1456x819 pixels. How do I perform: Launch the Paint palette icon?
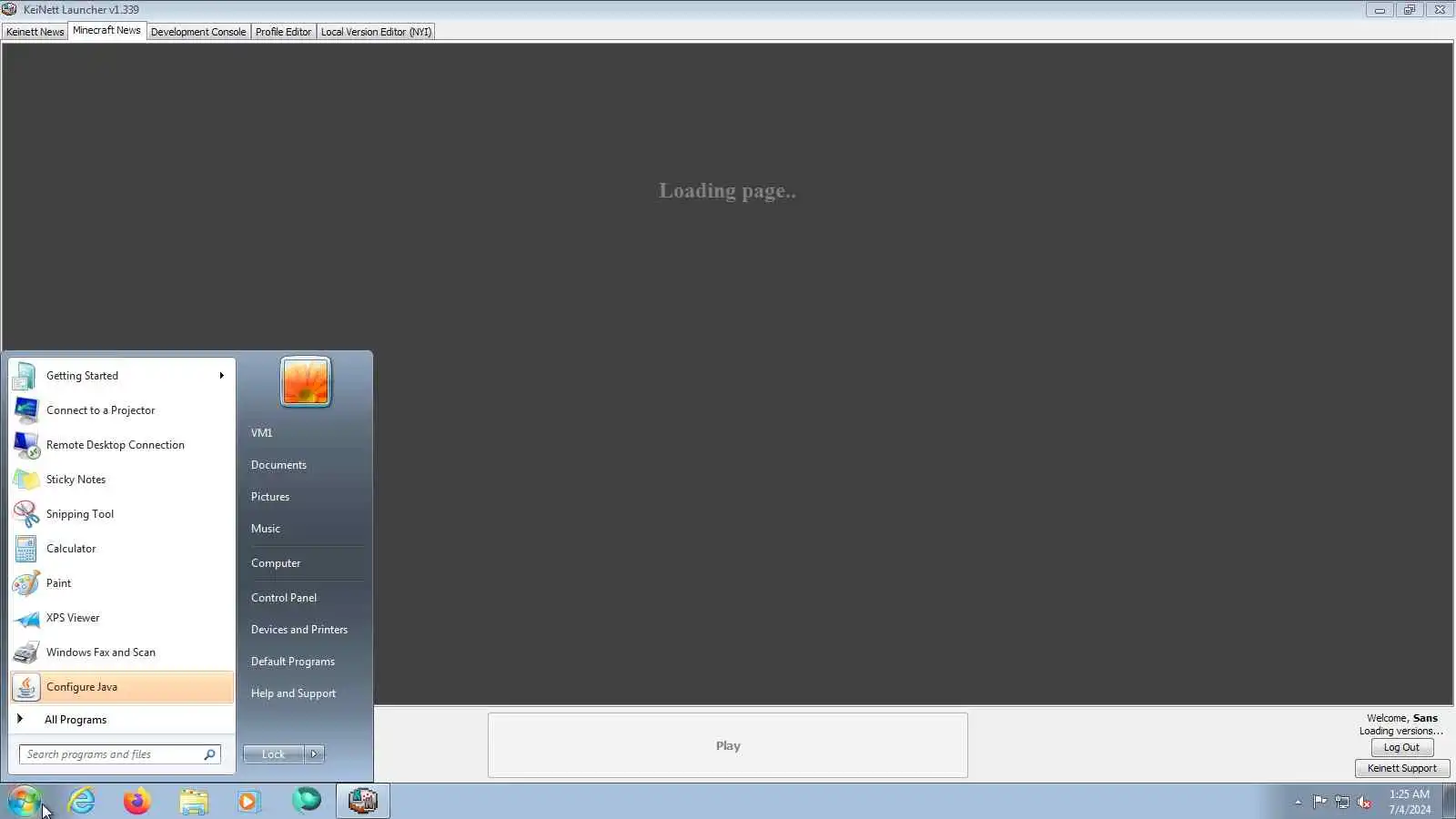coord(25,583)
